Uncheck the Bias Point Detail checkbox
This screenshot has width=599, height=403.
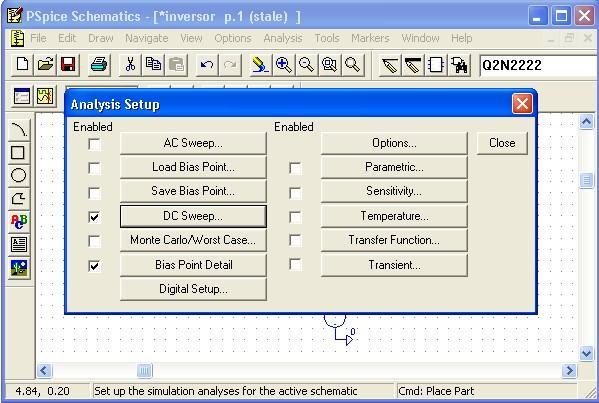94,265
